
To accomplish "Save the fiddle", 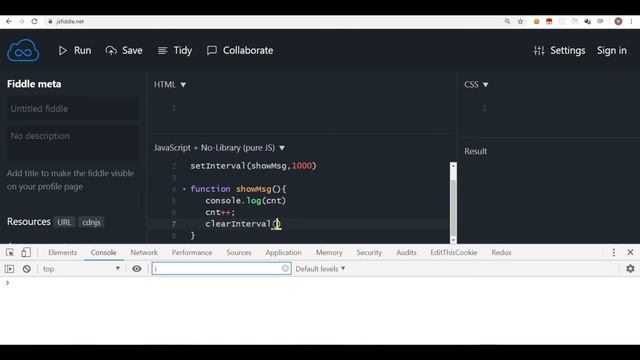I will 124,50.
